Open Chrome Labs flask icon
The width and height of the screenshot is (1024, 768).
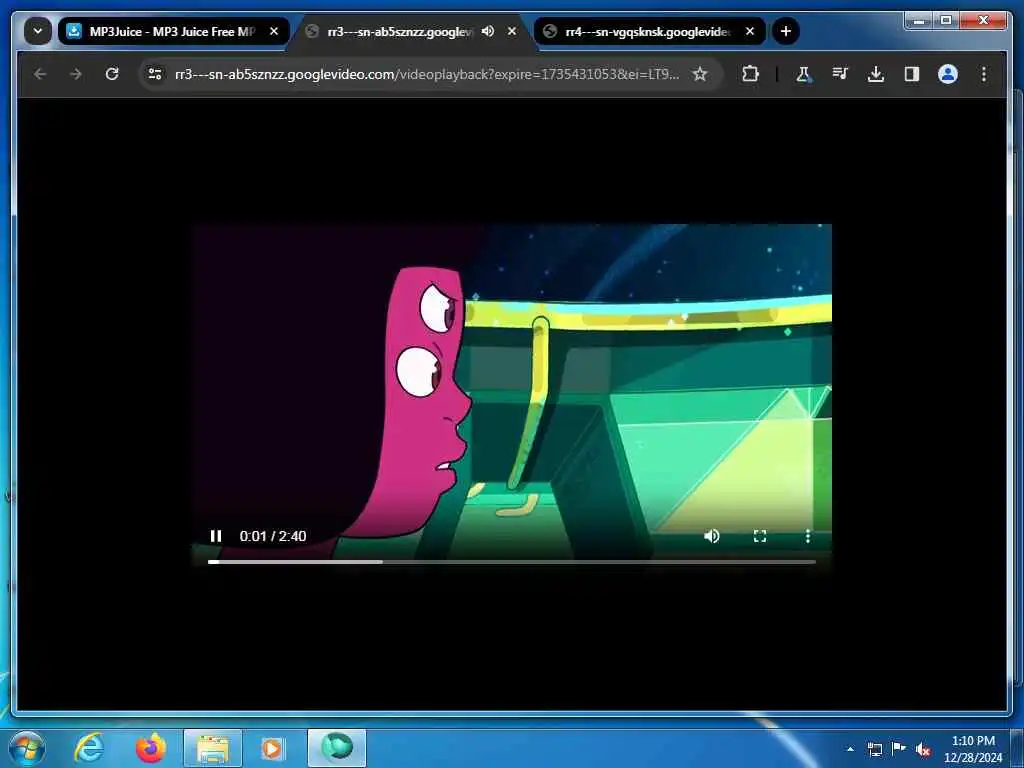pos(803,74)
